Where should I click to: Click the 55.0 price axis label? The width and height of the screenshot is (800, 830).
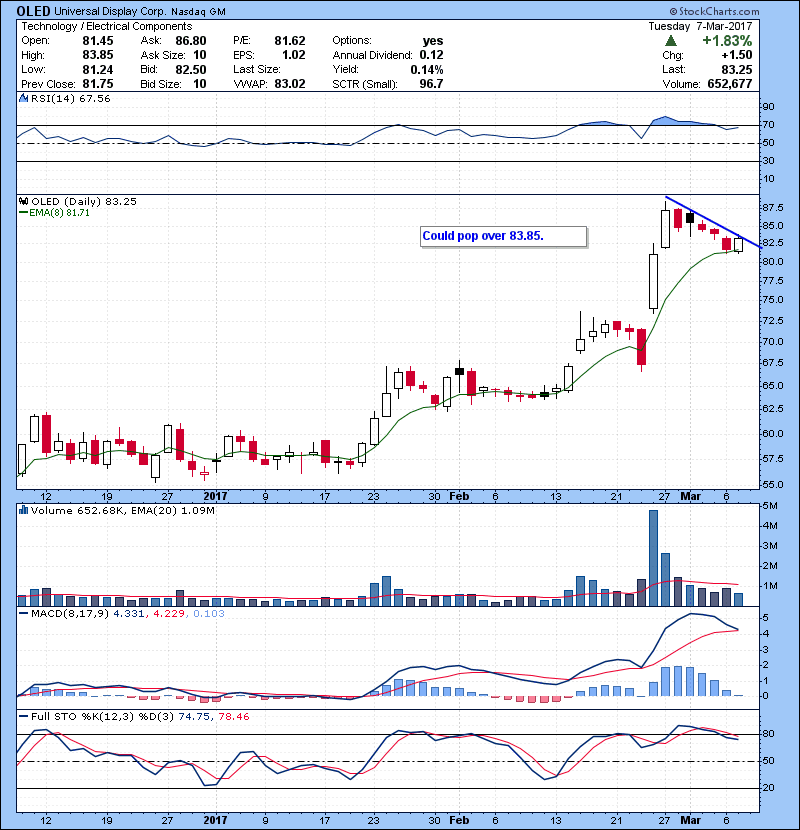pos(774,485)
